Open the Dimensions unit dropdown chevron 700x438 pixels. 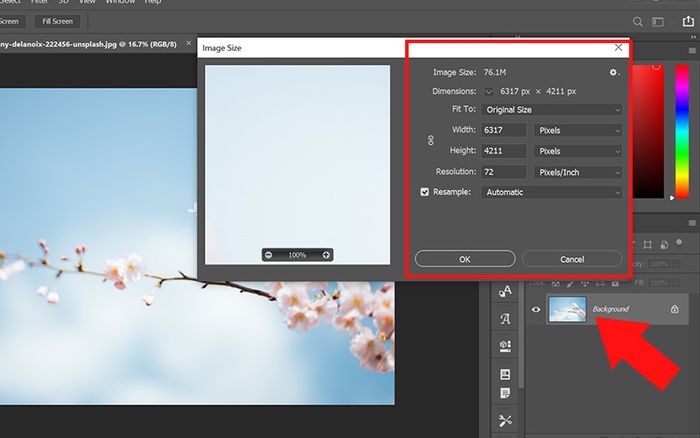click(489, 92)
